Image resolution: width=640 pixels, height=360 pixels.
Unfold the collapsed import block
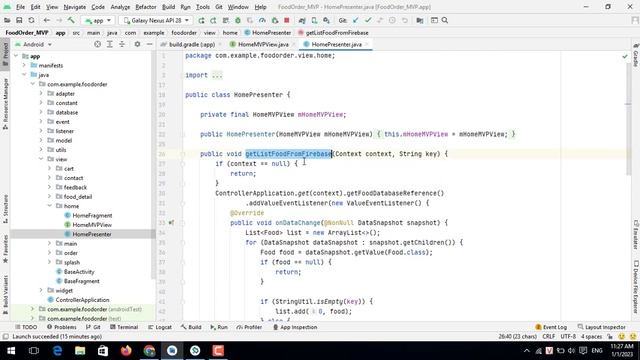pos(217,75)
